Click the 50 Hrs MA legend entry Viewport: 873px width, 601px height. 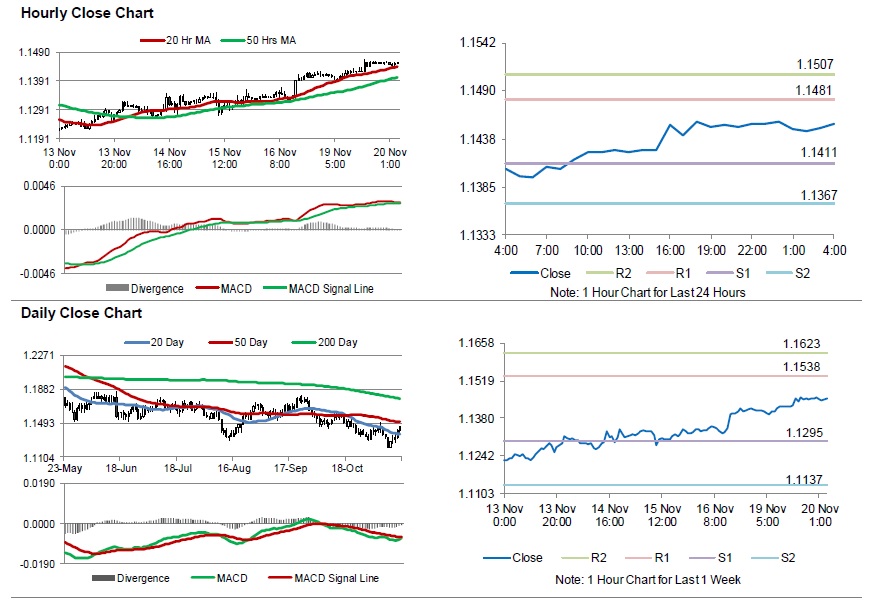(x=259, y=40)
